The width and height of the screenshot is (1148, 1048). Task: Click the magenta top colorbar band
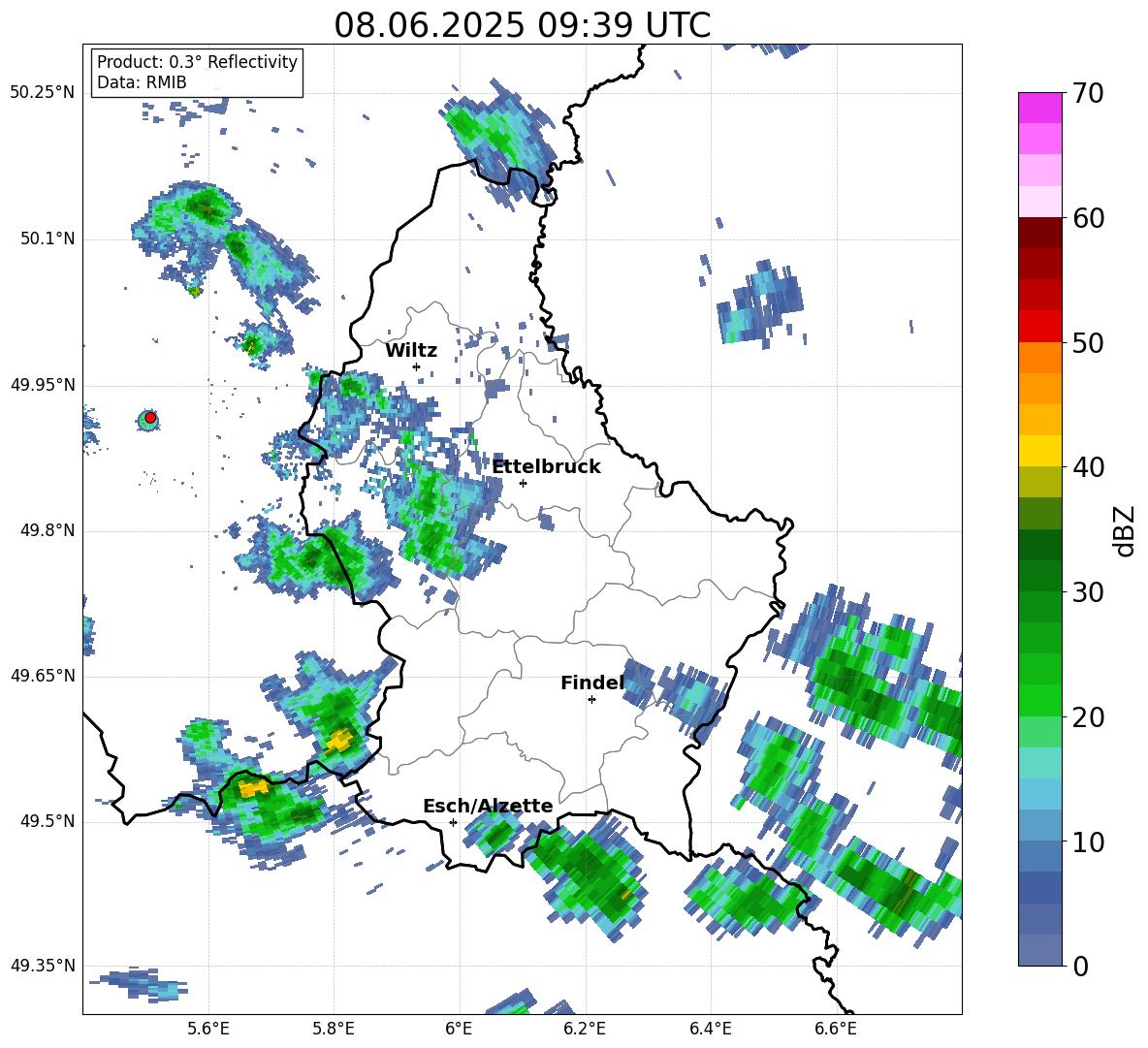1039,108
